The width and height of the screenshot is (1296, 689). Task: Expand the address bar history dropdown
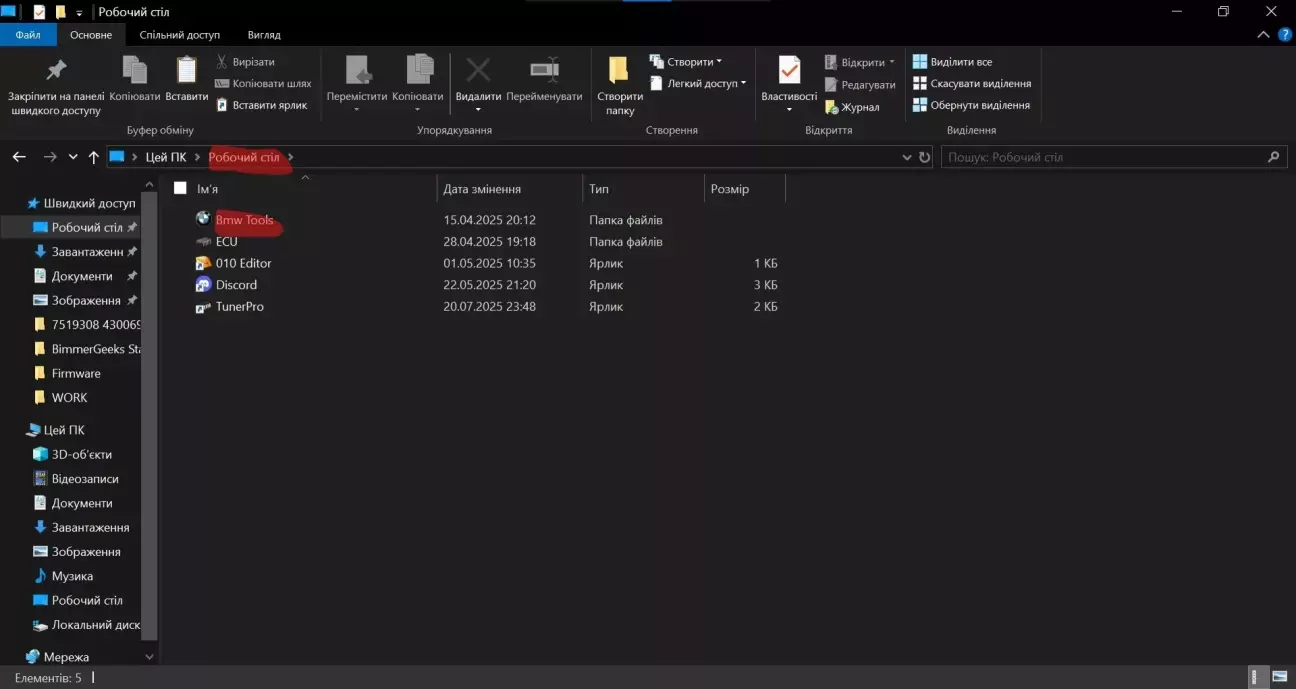(x=907, y=157)
